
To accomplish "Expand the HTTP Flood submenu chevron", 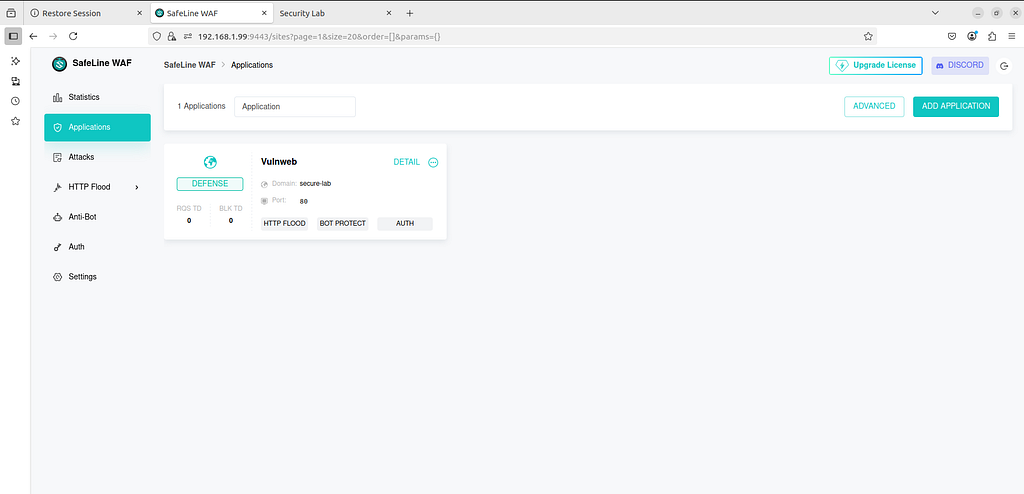I will click(136, 188).
